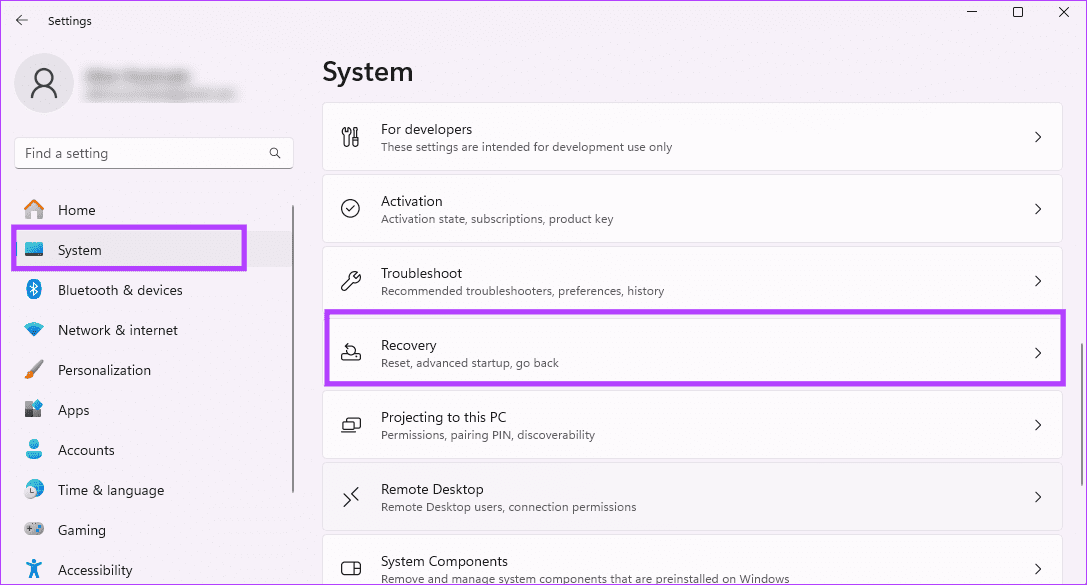Screen dimensions: 1087x585
Task: Expand the For developers chevron
Action: tap(1038, 137)
